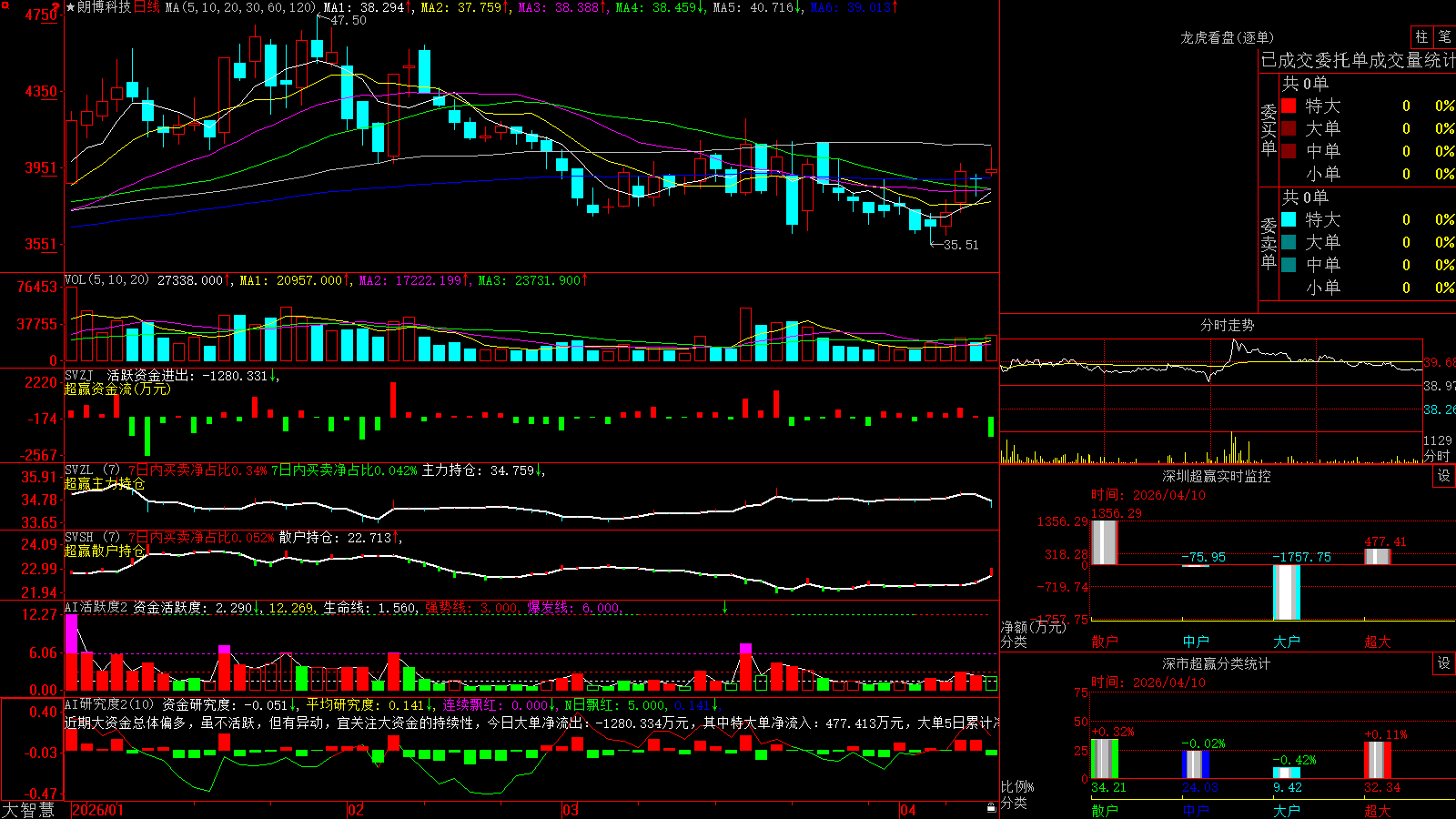Click the 小单 row under 委买单
Image resolution: width=1456 pixels, height=819 pixels.
pos(1368,174)
